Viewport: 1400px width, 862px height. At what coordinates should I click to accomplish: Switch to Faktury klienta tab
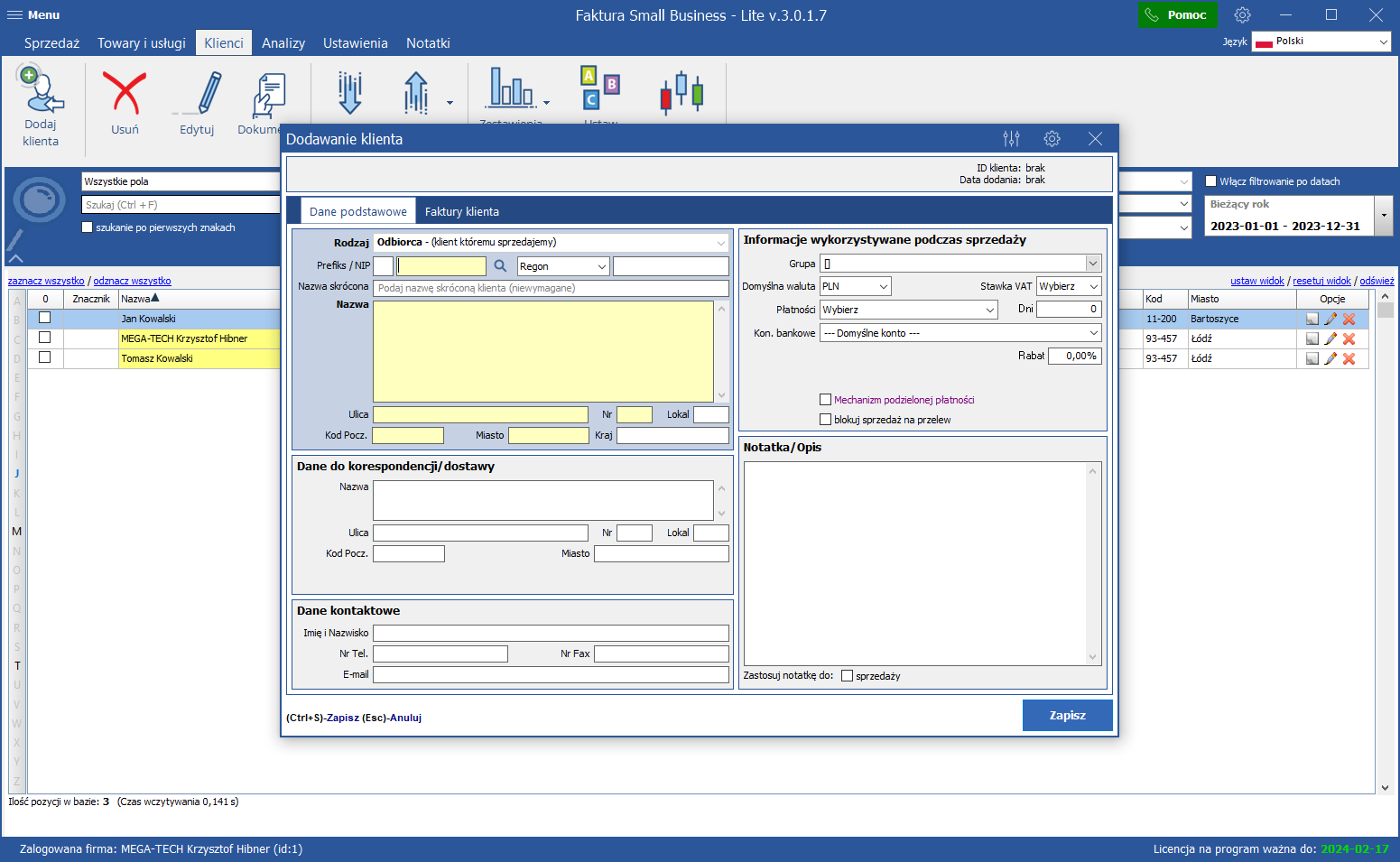click(461, 212)
